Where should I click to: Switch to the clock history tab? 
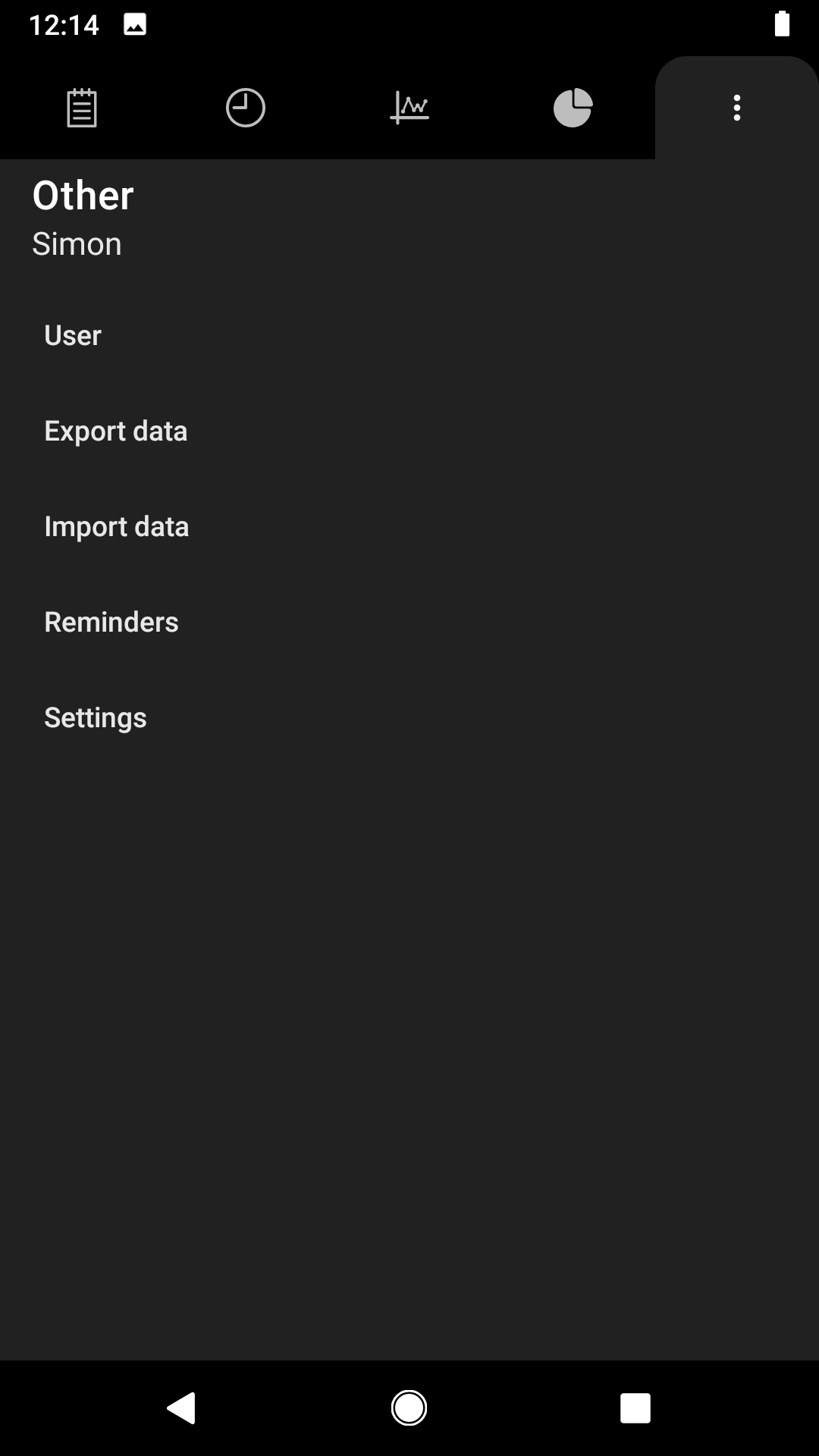(x=246, y=108)
